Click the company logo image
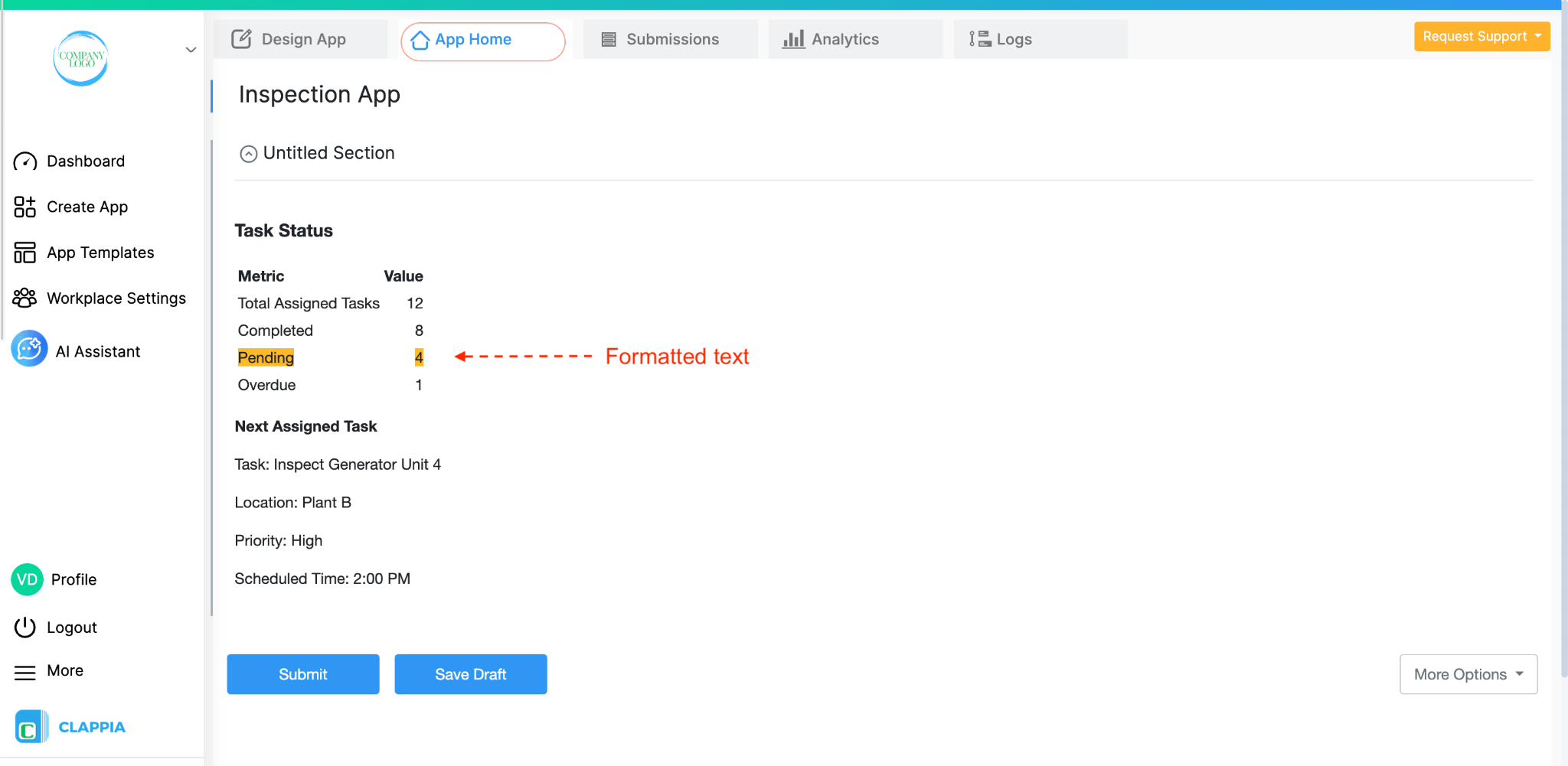Viewport: 1568px width, 766px height. 81,59
